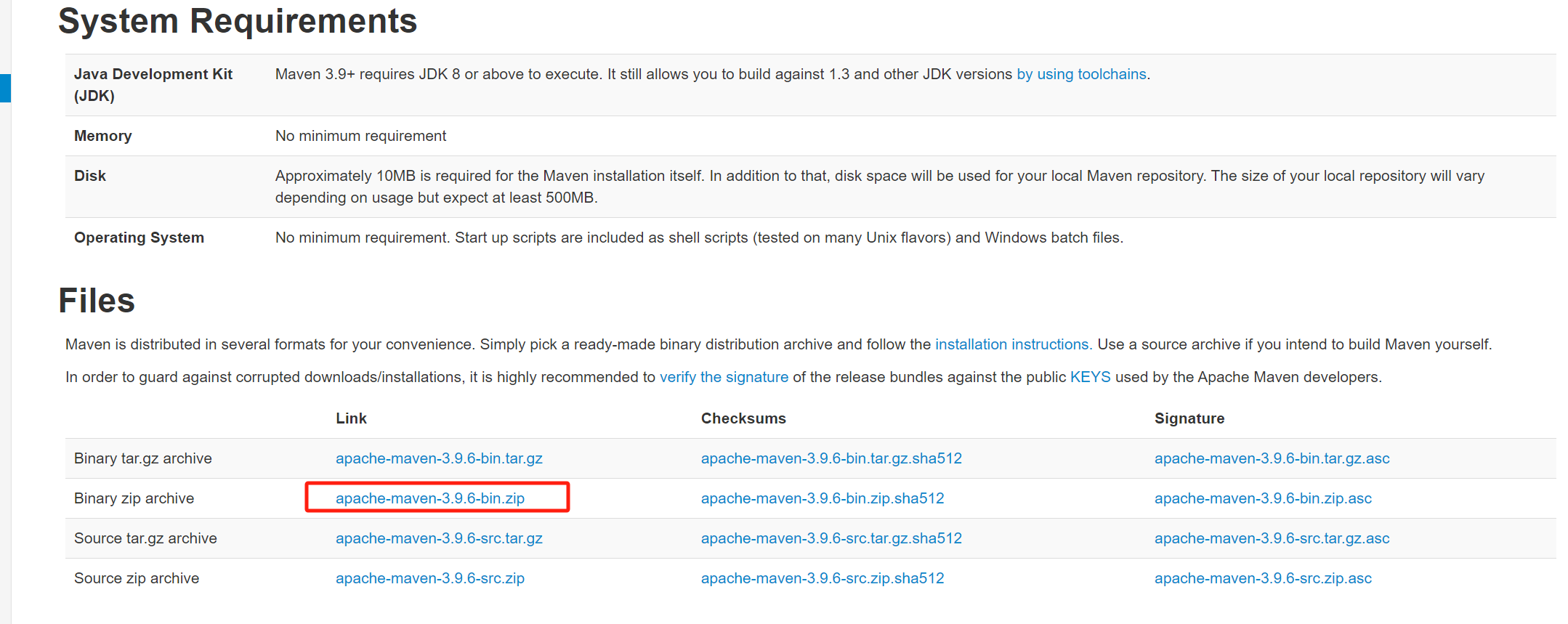This screenshot has width=1568, height=624.
Task: Click the 'Files' heading
Action: tap(97, 301)
